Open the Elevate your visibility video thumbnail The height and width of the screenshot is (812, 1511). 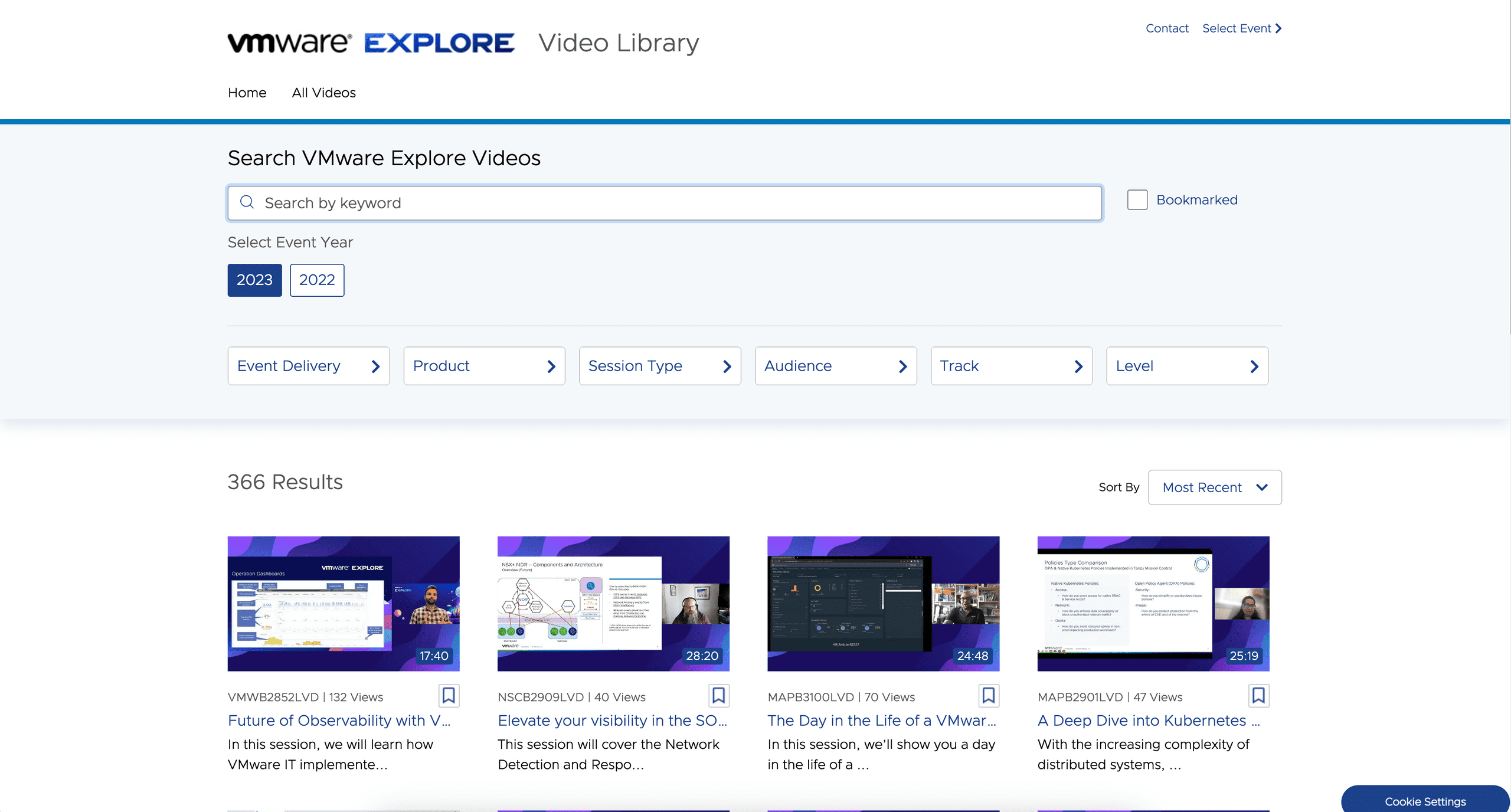(x=613, y=604)
